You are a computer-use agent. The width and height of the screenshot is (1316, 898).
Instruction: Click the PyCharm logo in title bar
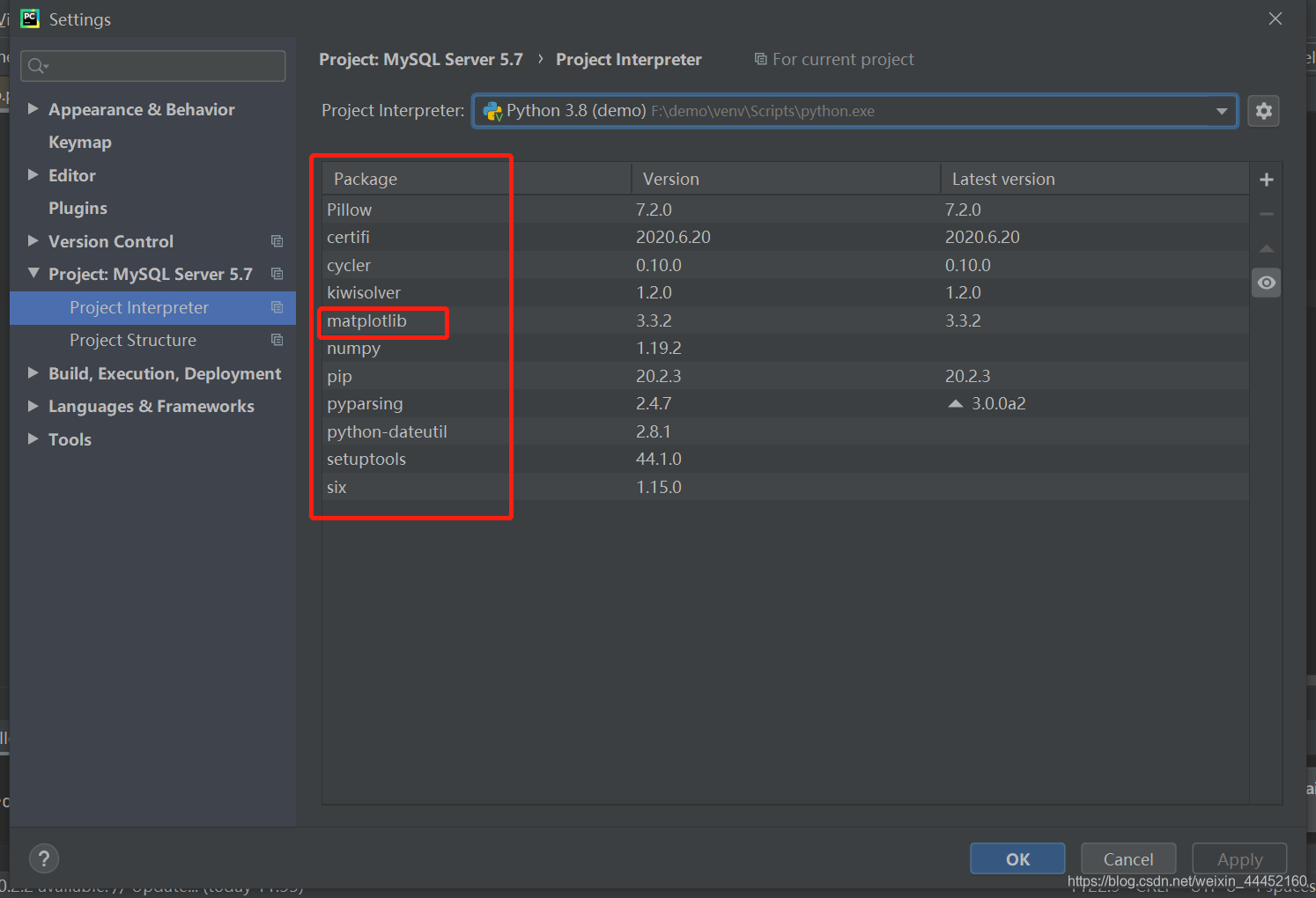pyautogui.click(x=30, y=18)
